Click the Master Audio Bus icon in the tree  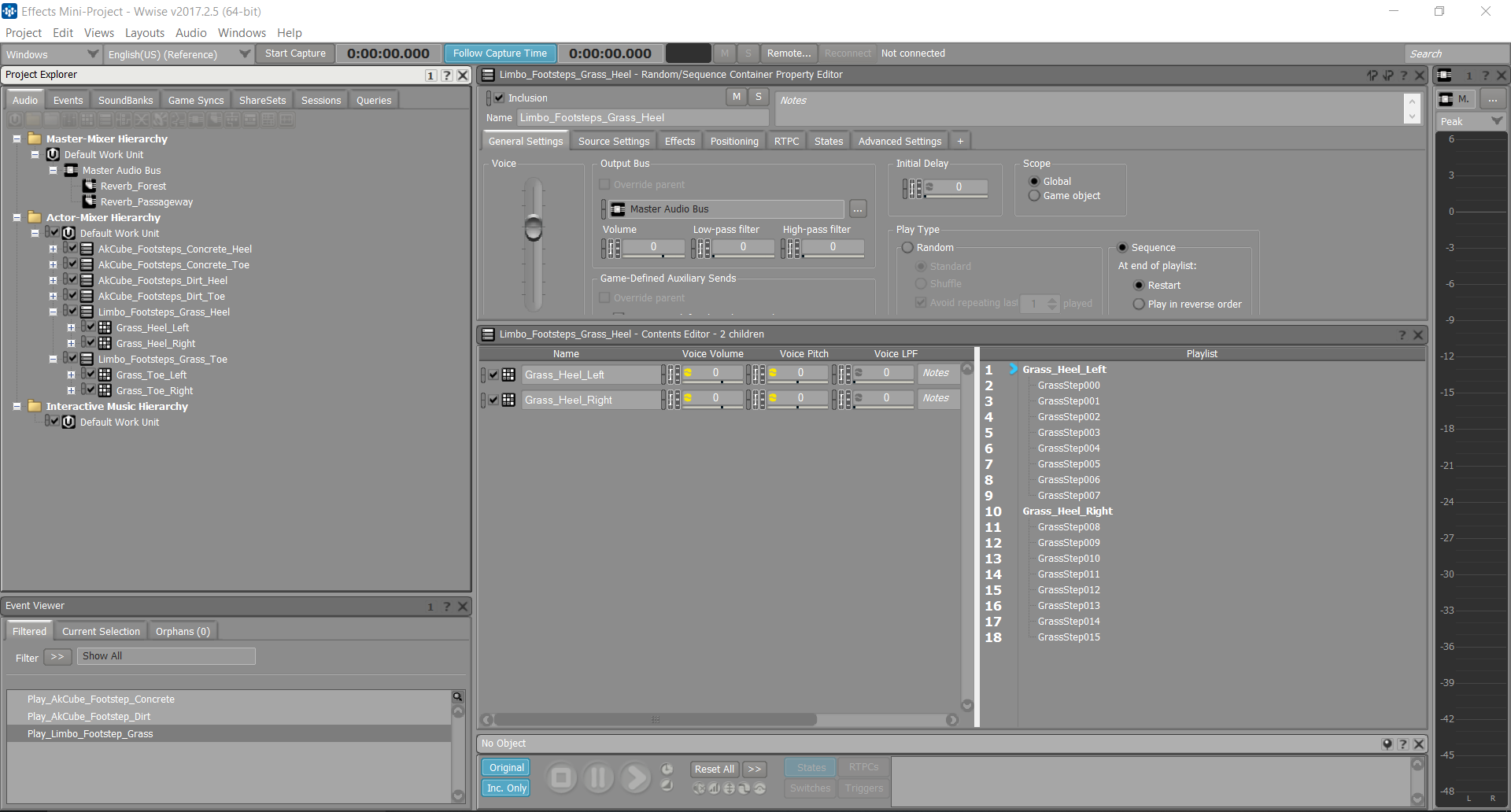71,170
